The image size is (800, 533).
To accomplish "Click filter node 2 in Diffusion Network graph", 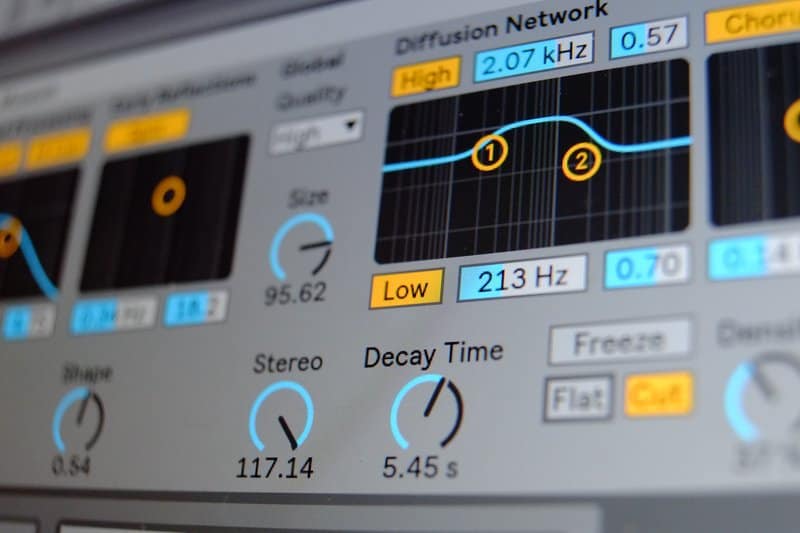I will pyautogui.click(x=580, y=161).
